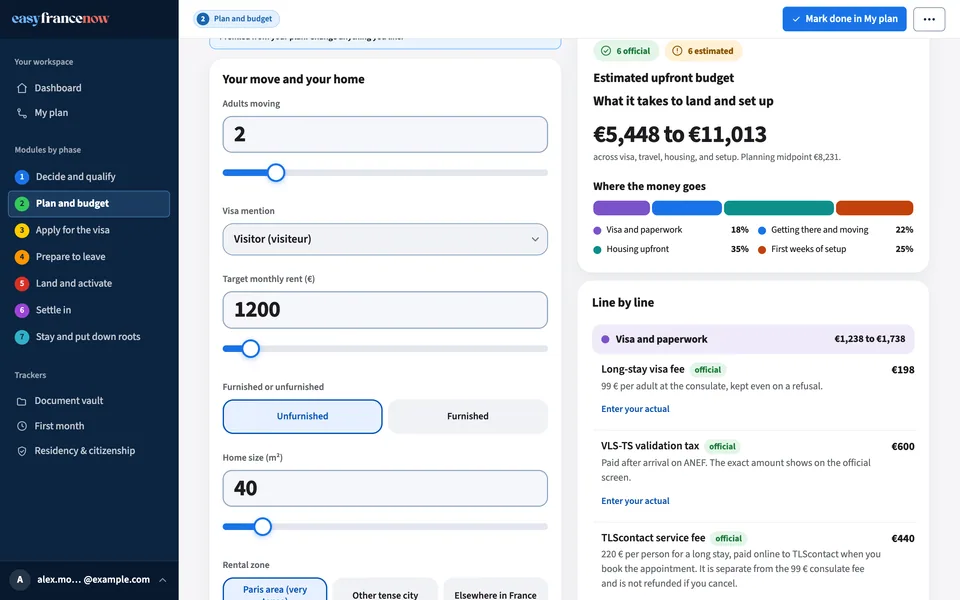This screenshot has width=960, height=600.
Task: Click the First weeks of setup legend label
Action: coord(808,249)
